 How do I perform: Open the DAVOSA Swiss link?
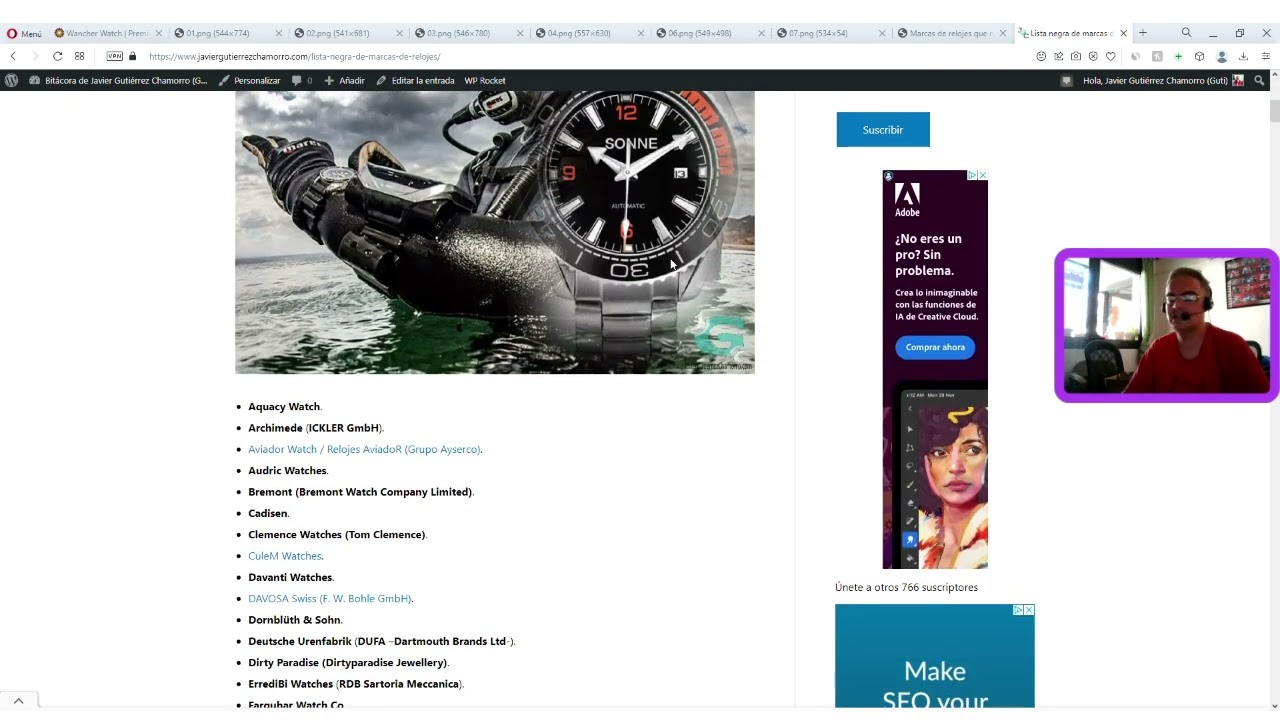coord(330,598)
